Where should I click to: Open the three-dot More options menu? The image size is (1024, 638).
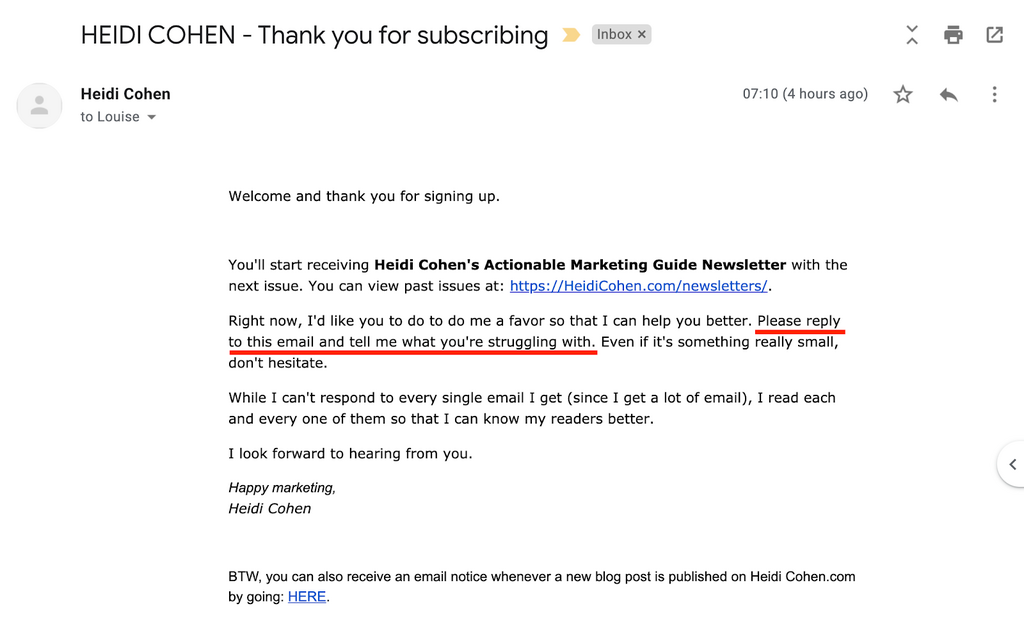pos(994,95)
